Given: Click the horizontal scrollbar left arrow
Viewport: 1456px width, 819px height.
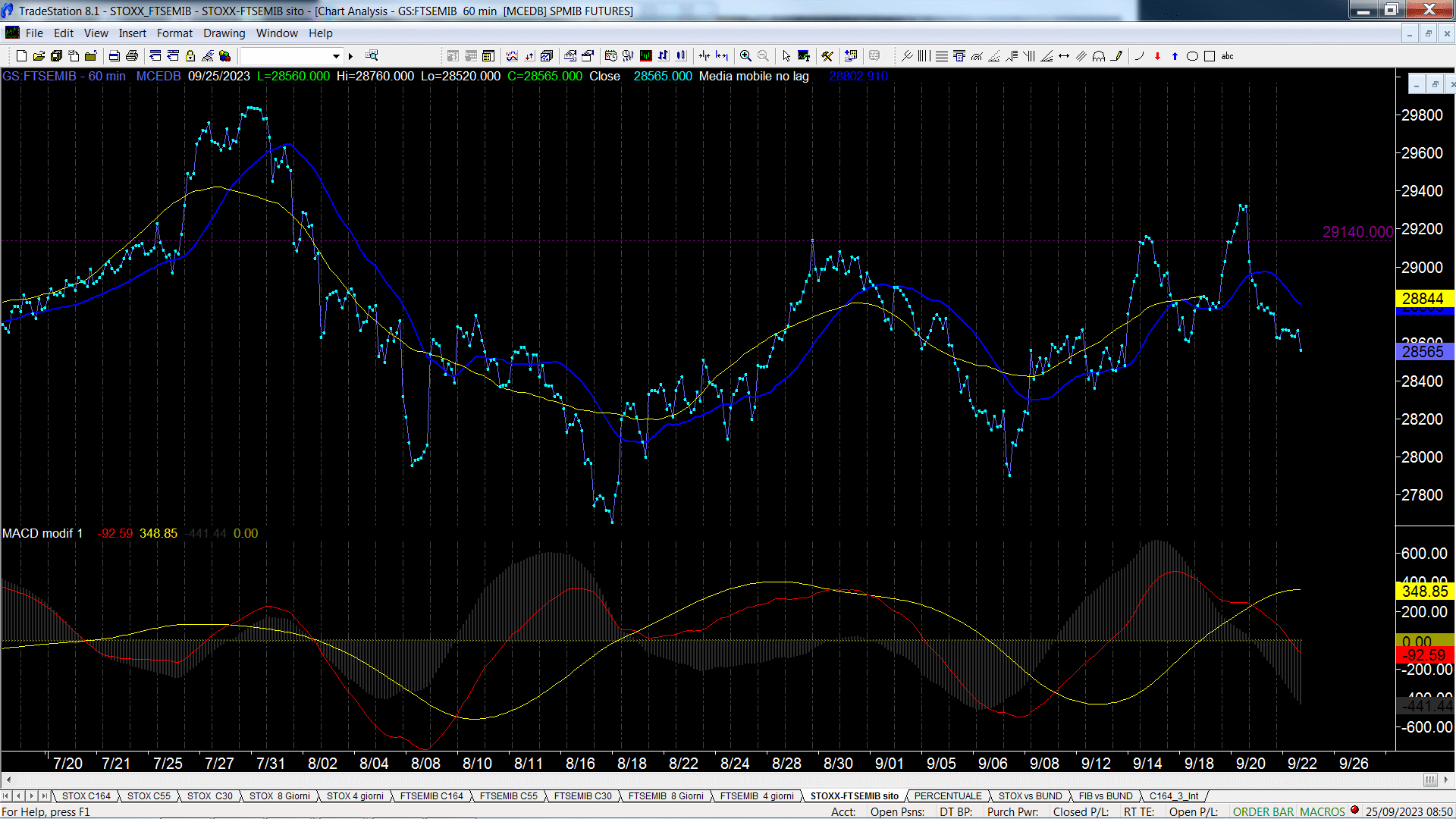Looking at the screenshot, I should tap(8, 780).
